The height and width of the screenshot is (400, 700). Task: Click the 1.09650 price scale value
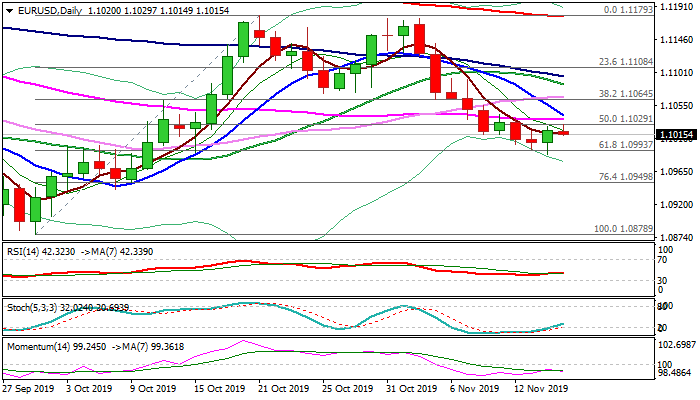point(676,171)
